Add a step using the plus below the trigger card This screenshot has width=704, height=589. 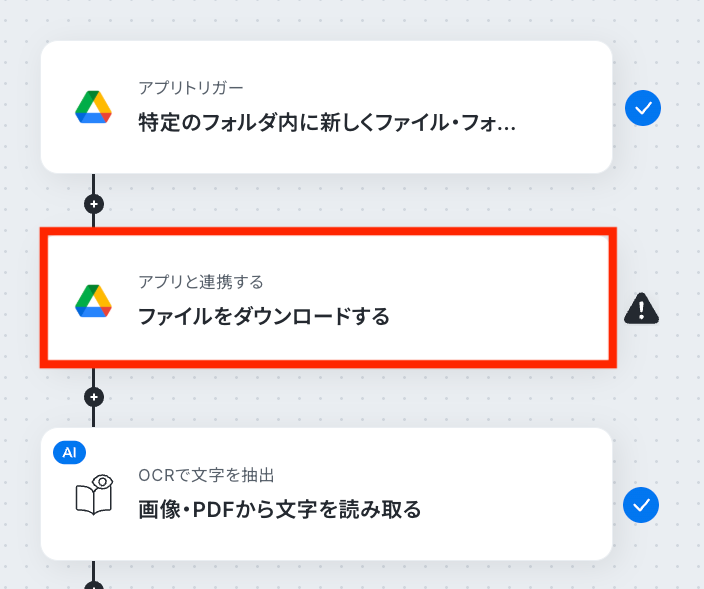94,204
